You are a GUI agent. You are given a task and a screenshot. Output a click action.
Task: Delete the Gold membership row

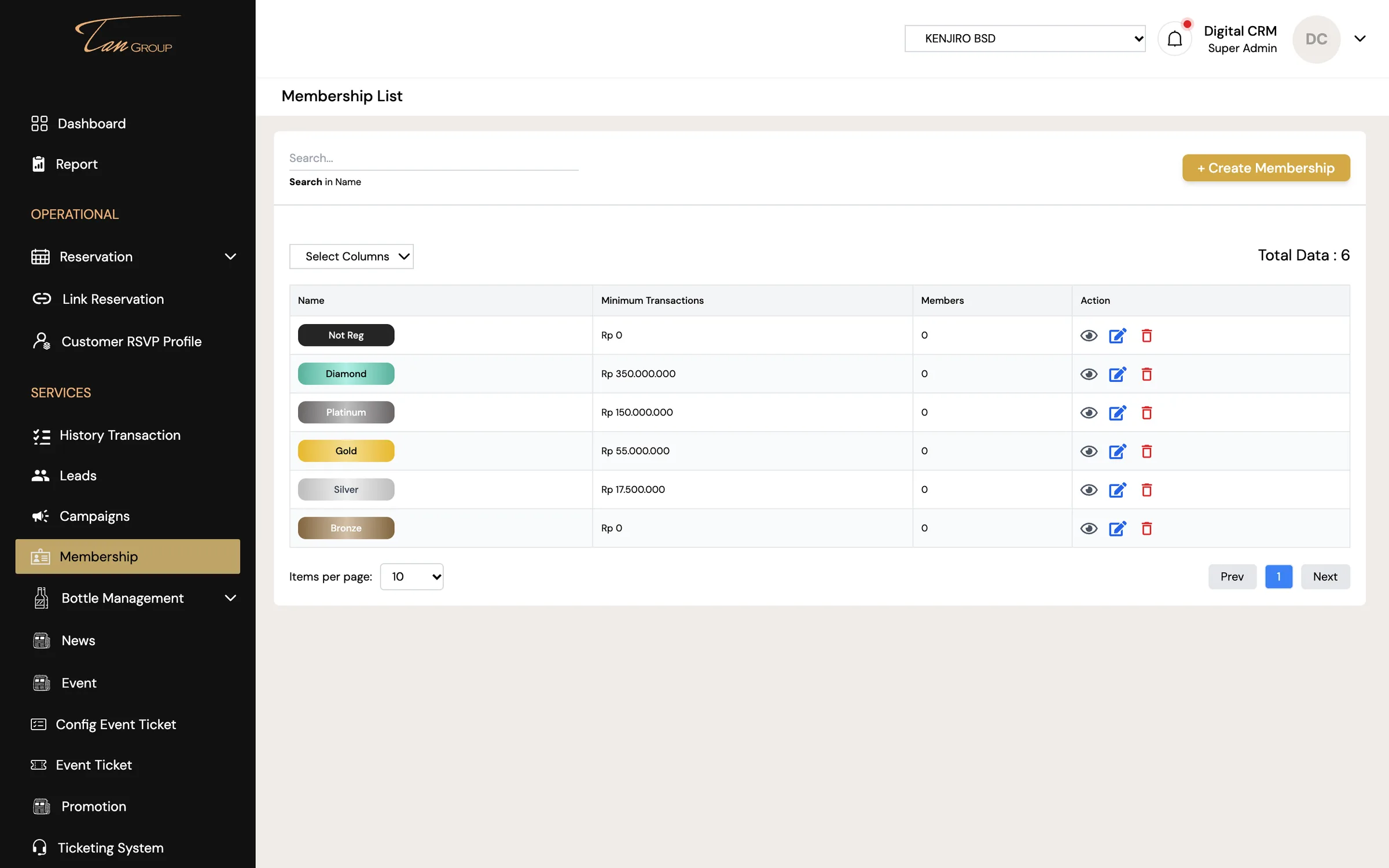click(1147, 451)
